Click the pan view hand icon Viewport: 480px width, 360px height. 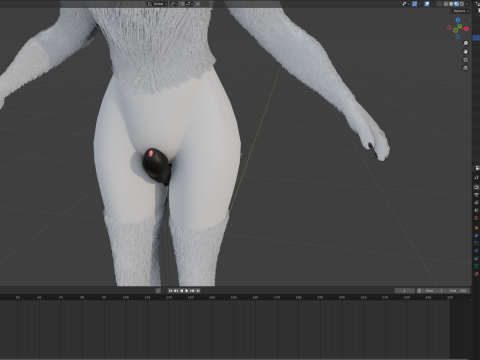[466, 52]
